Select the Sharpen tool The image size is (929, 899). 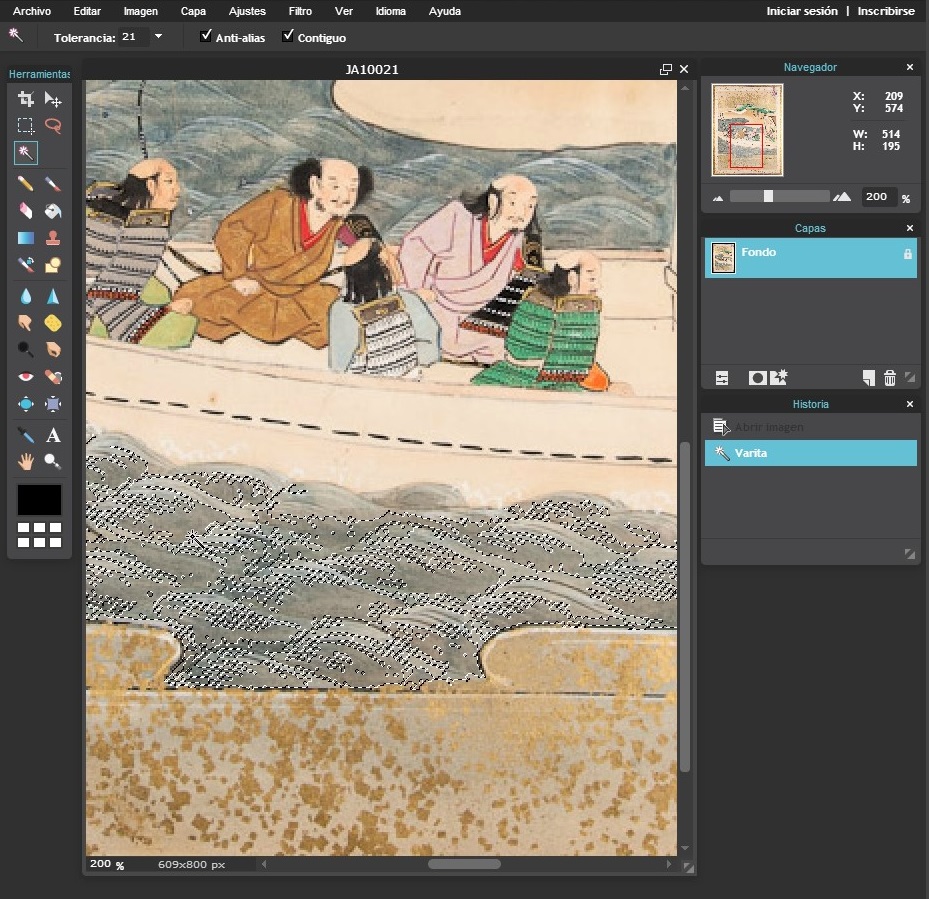click(53, 296)
